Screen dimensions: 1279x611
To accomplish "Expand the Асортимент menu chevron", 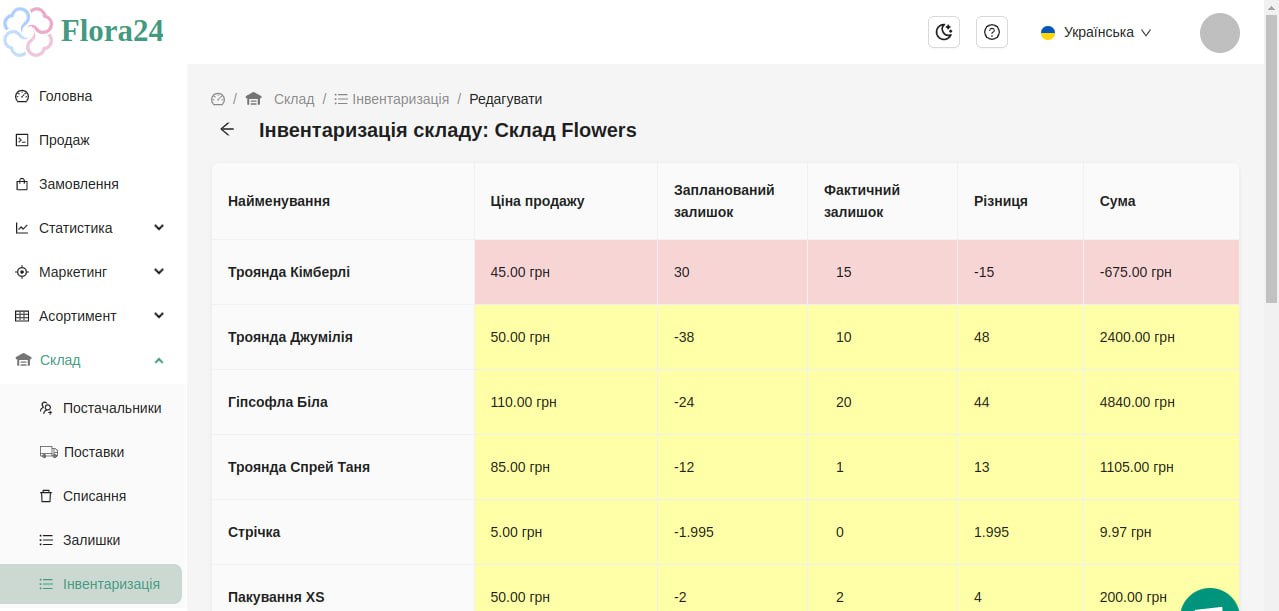I will click(159, 316).
